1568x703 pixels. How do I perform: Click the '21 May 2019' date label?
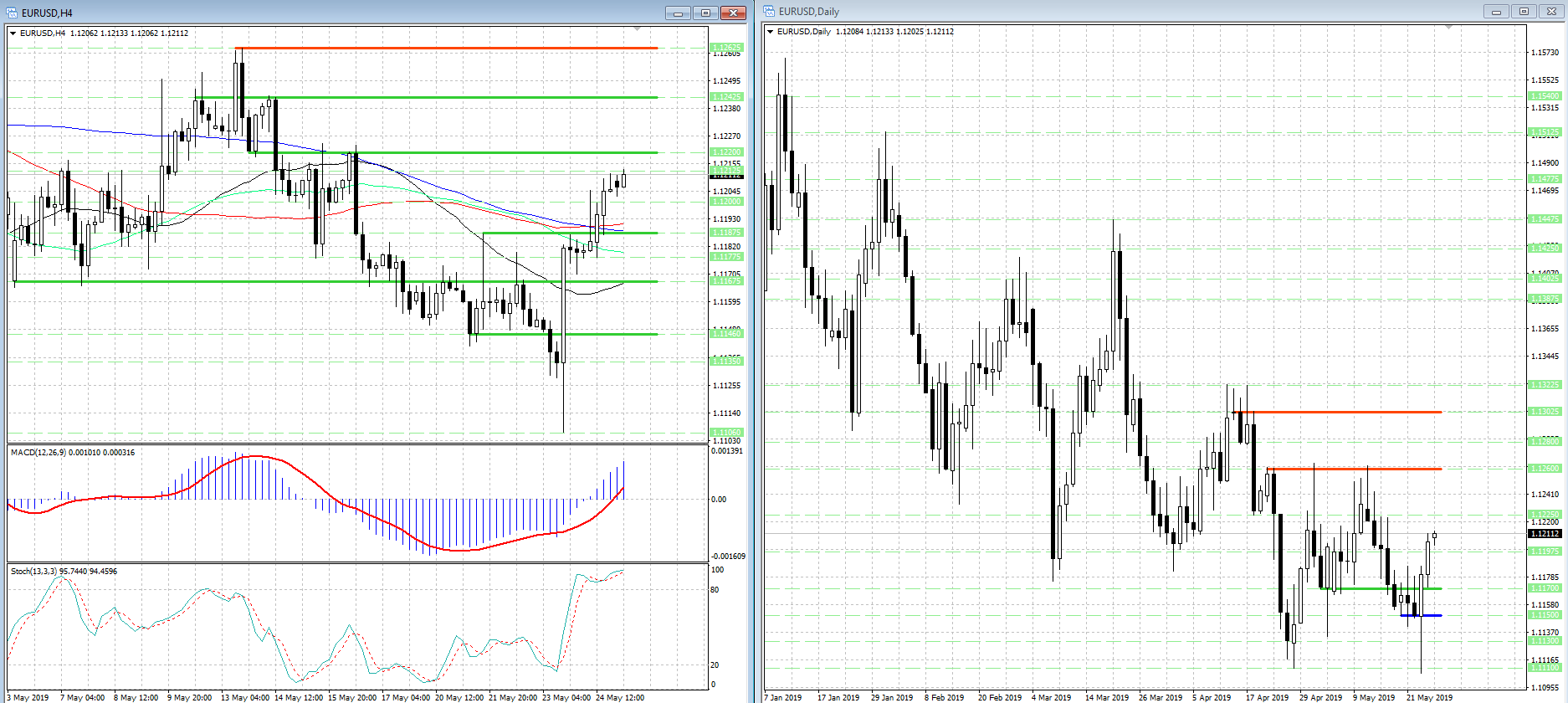[1430, 698]
